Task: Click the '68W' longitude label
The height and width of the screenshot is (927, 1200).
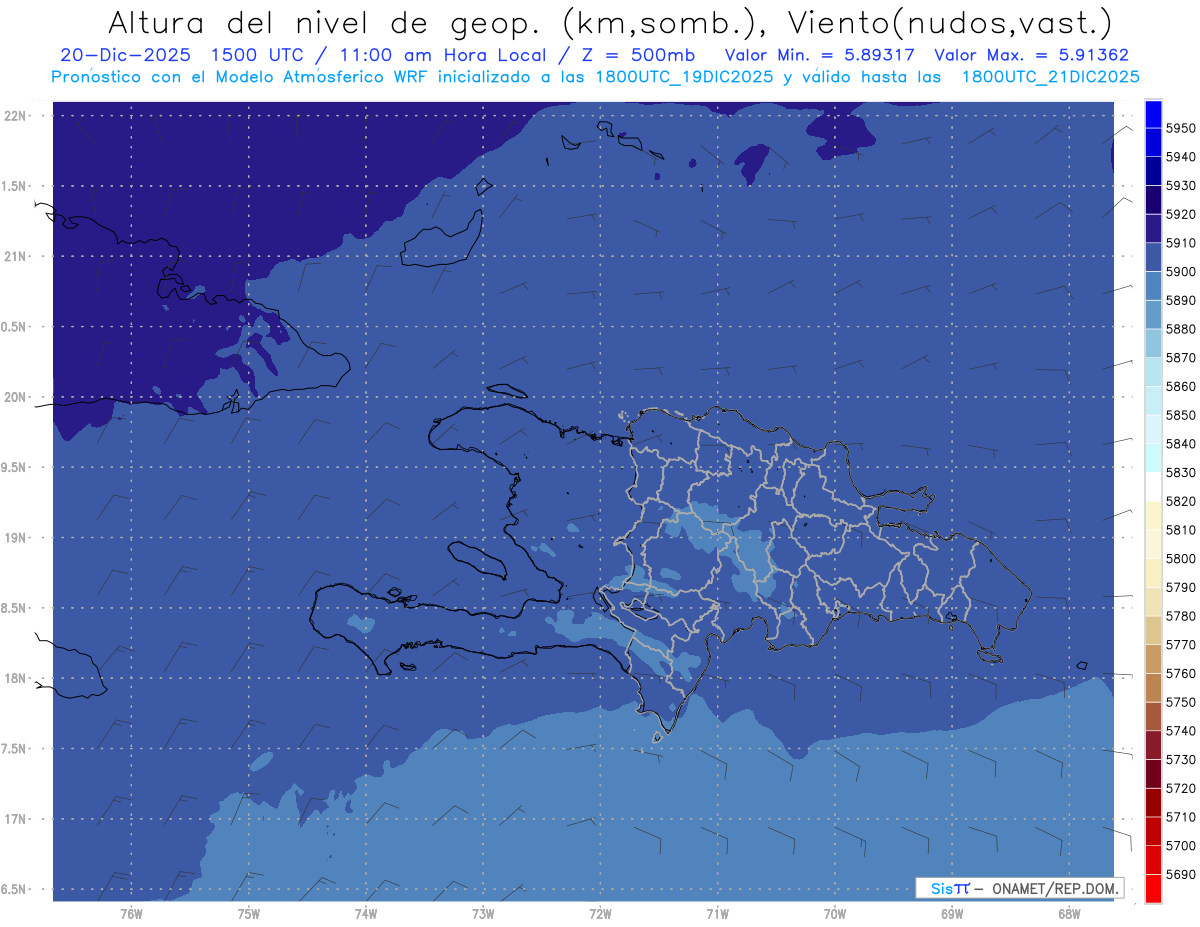Action: pos(1069,913)
